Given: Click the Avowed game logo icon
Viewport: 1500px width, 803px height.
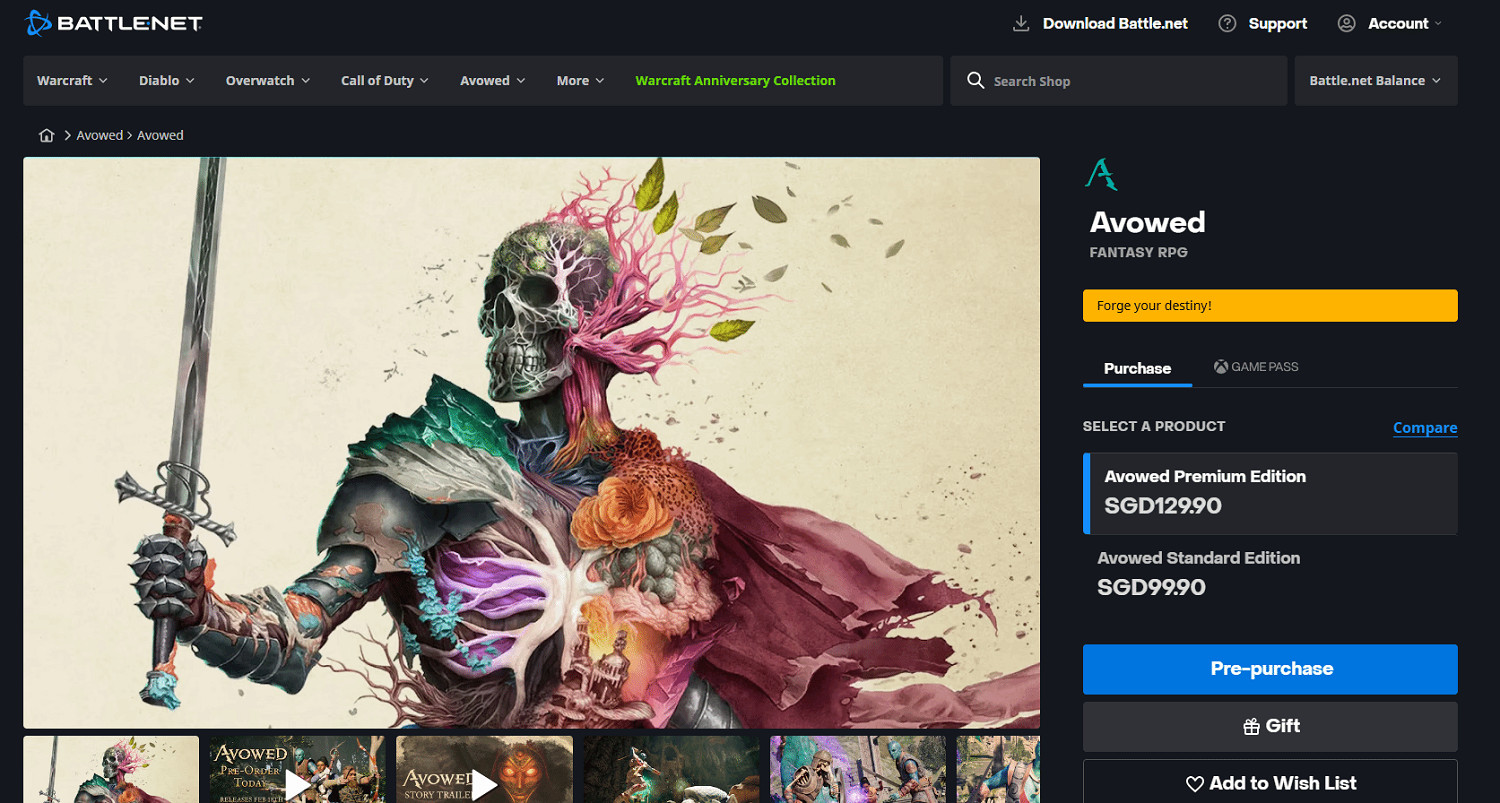Looking at the screenshot, I should [1101, 175].
